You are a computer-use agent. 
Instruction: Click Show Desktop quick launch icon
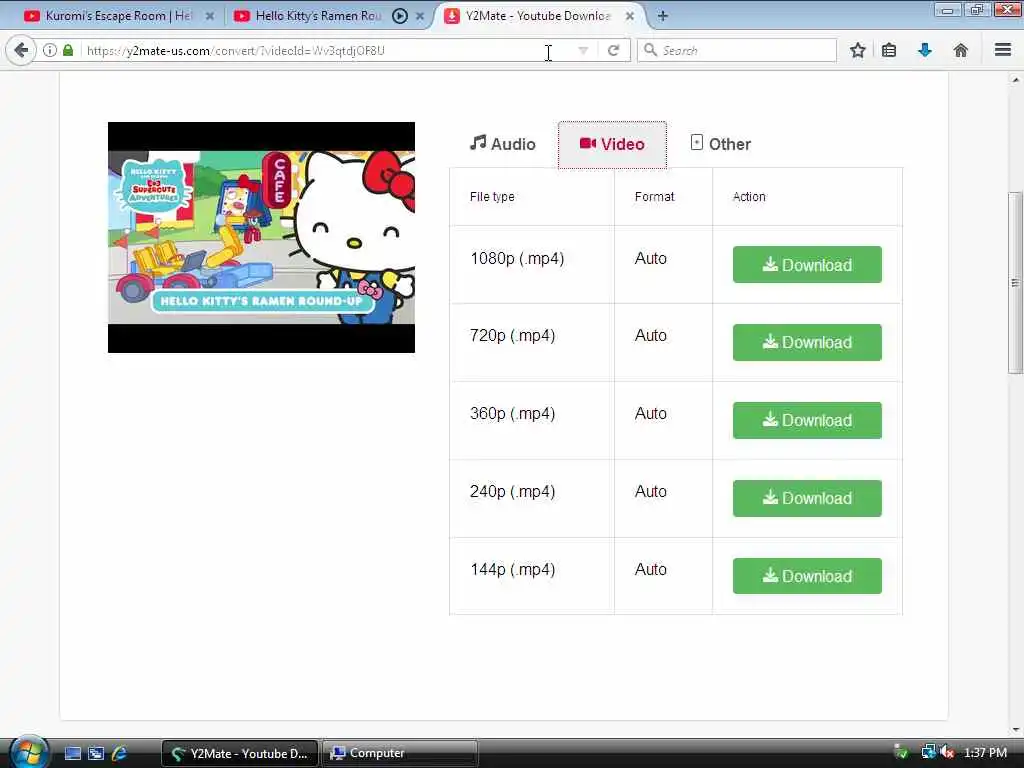73,753
